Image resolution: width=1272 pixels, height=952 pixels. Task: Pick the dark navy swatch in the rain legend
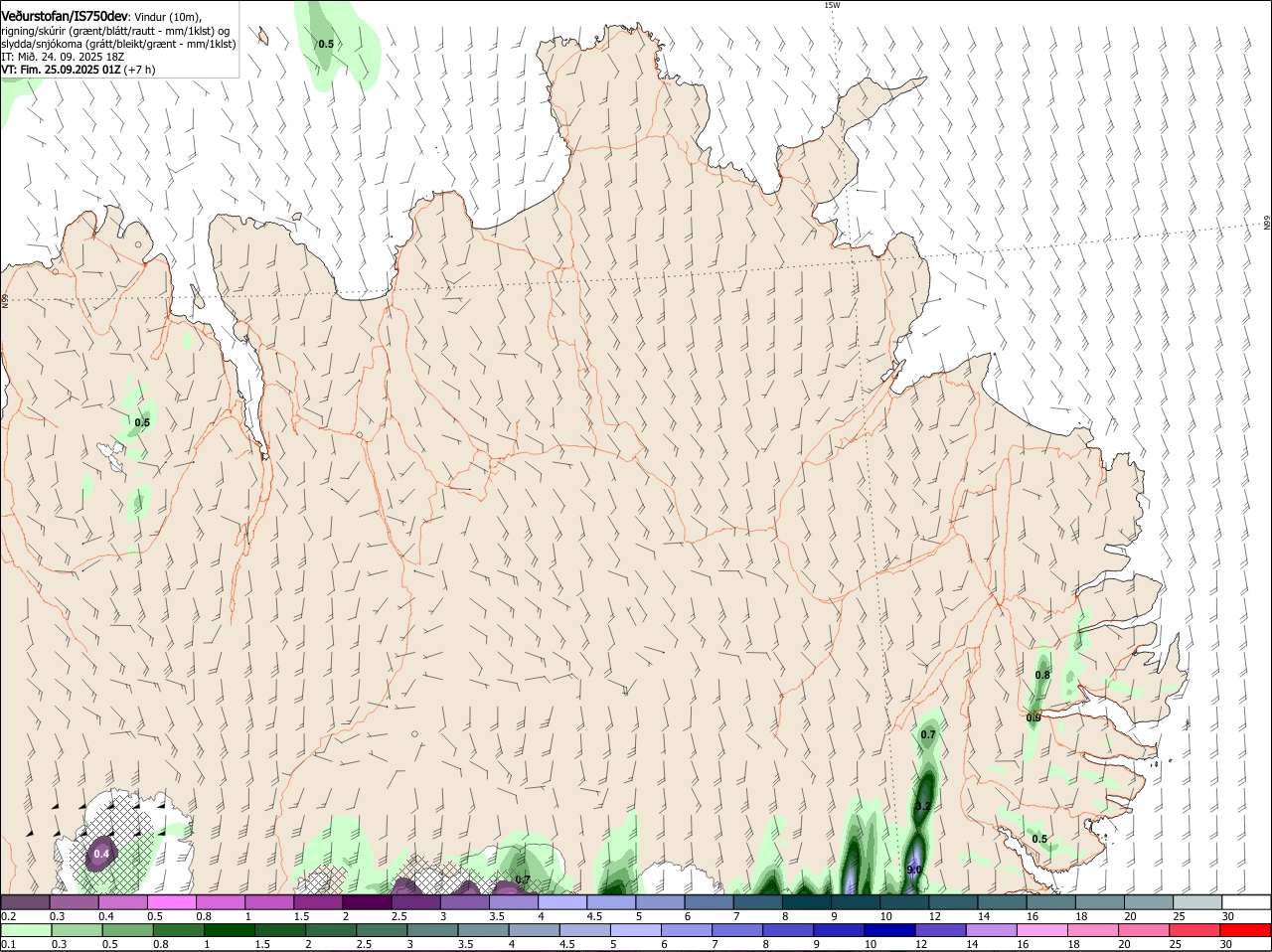point(888,930)
